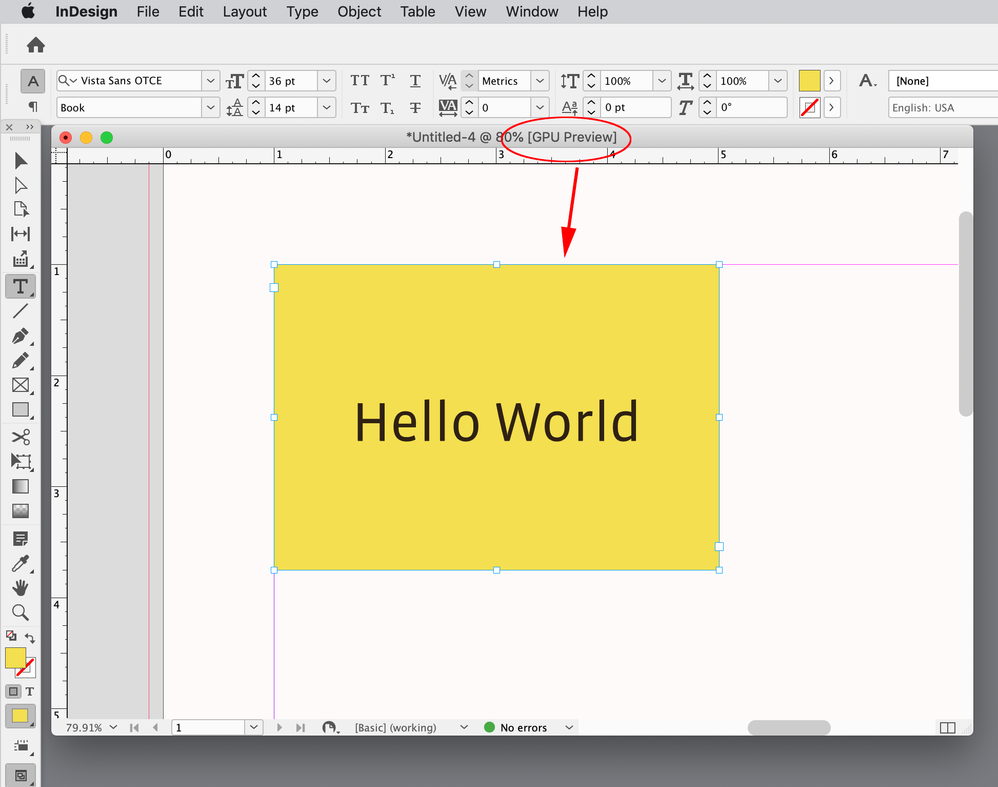Select the Scissors tool

(x=20, y=436)
